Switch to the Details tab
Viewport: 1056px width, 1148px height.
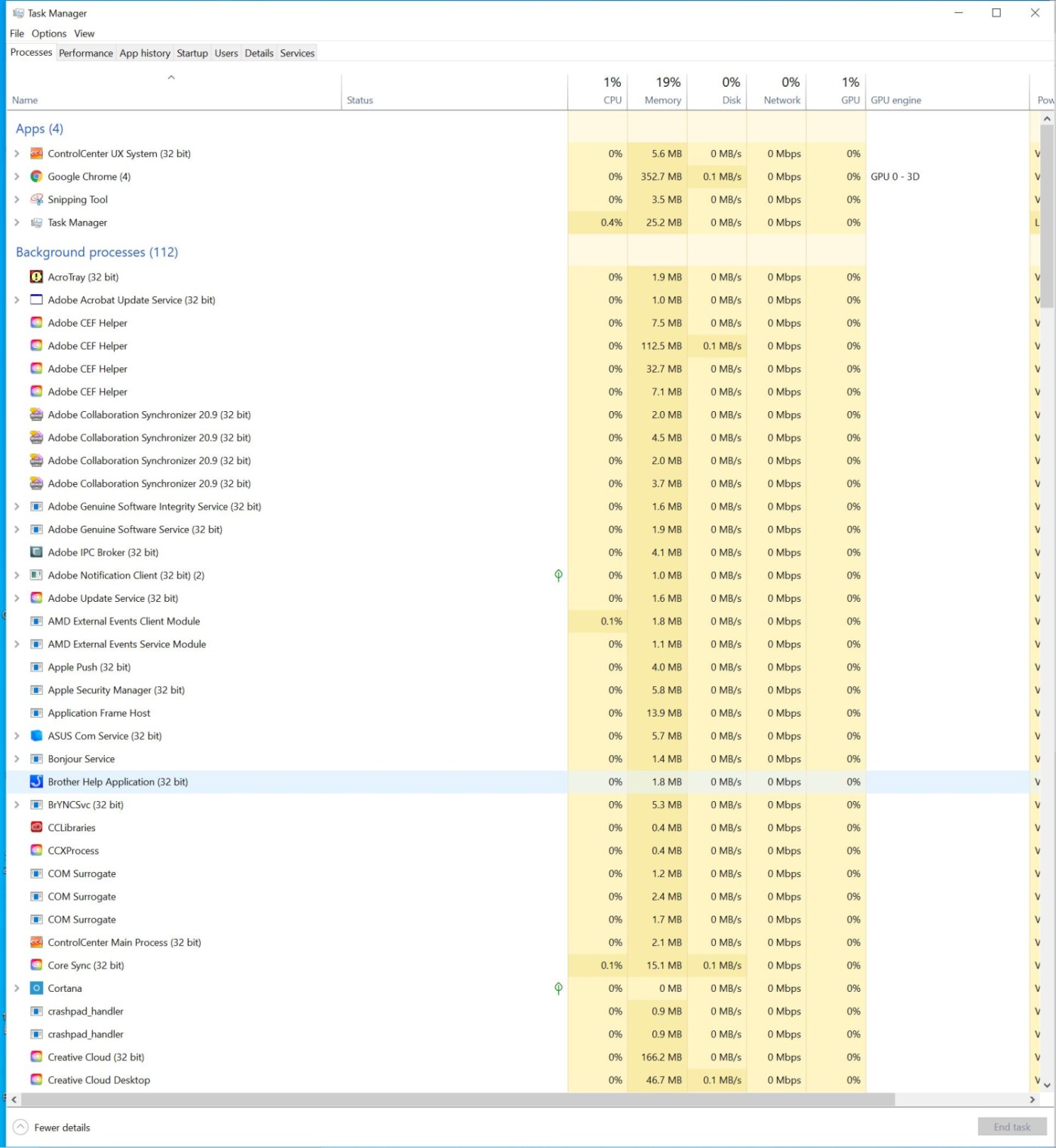[x=259, y=53]
